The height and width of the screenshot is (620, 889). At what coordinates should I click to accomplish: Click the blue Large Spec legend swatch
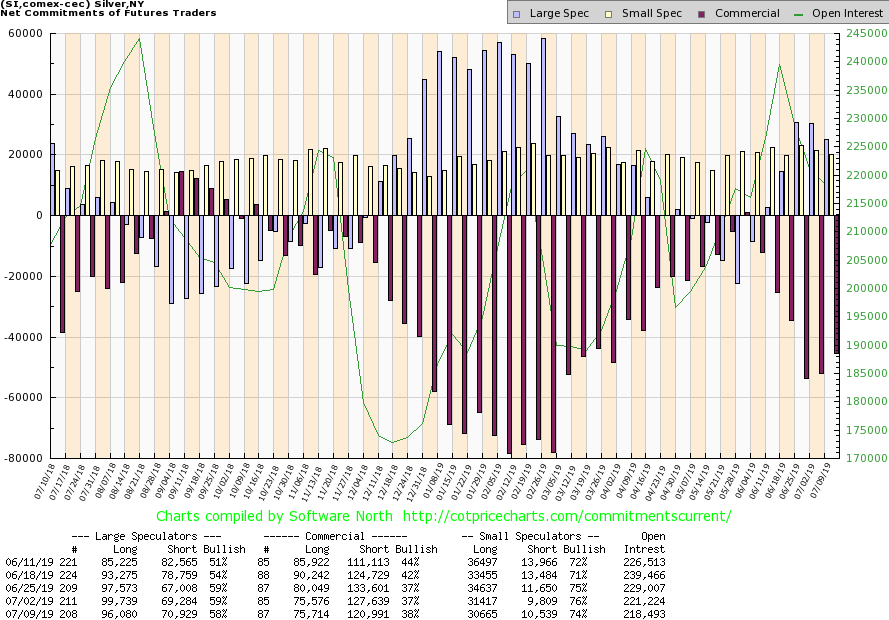[516, 14]
